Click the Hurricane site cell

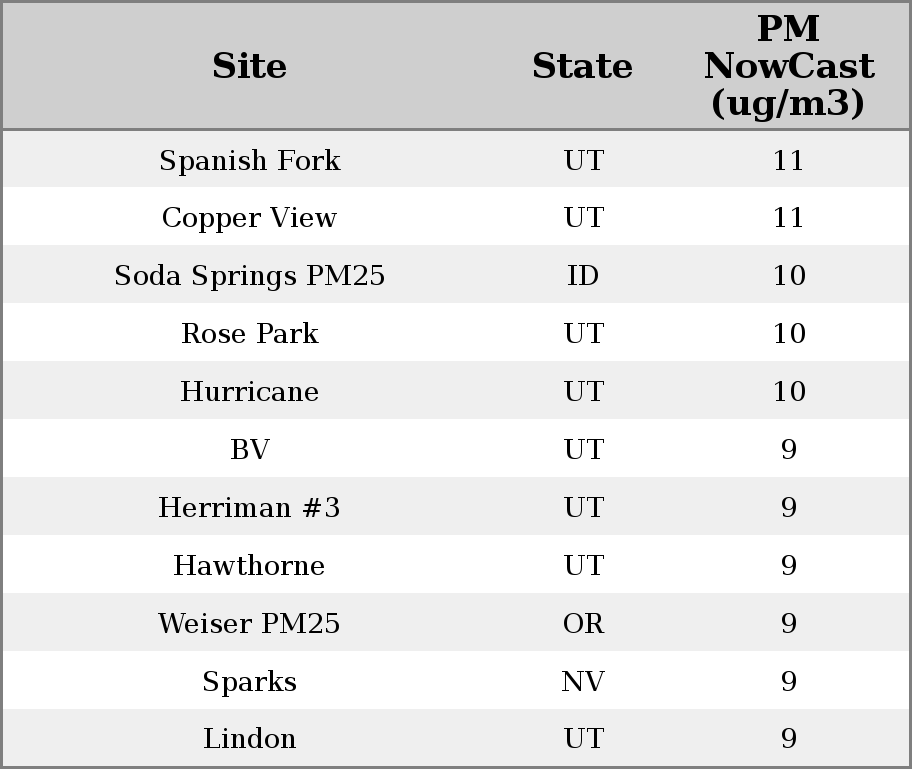[249, 392]
